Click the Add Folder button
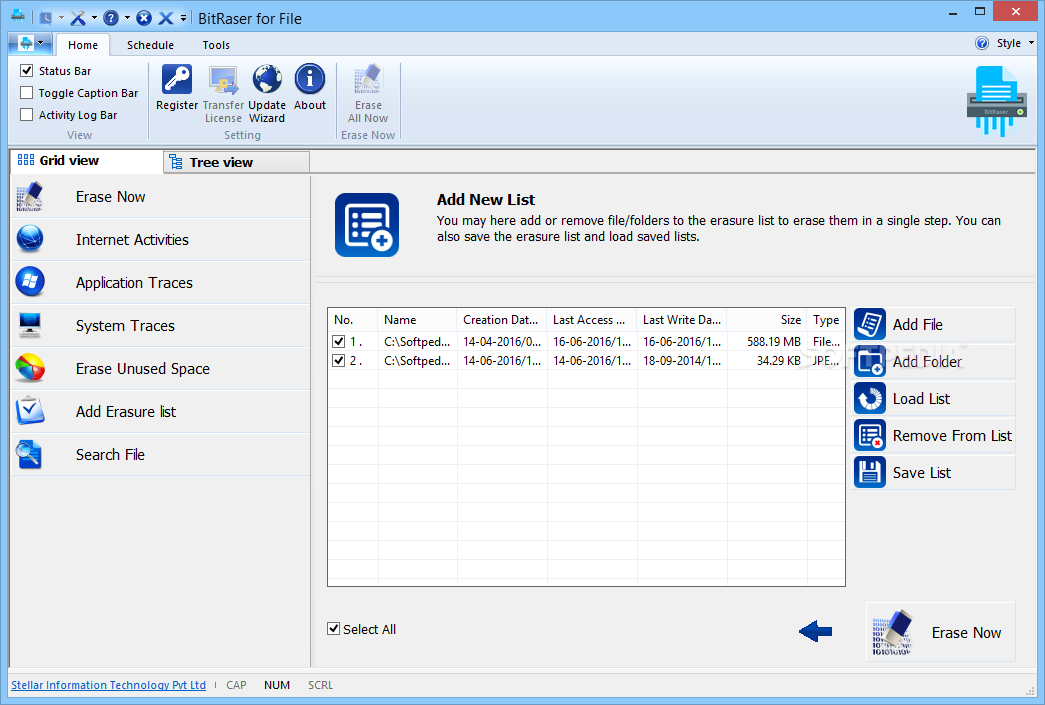The image size is (1045, 705). point(934,362)
